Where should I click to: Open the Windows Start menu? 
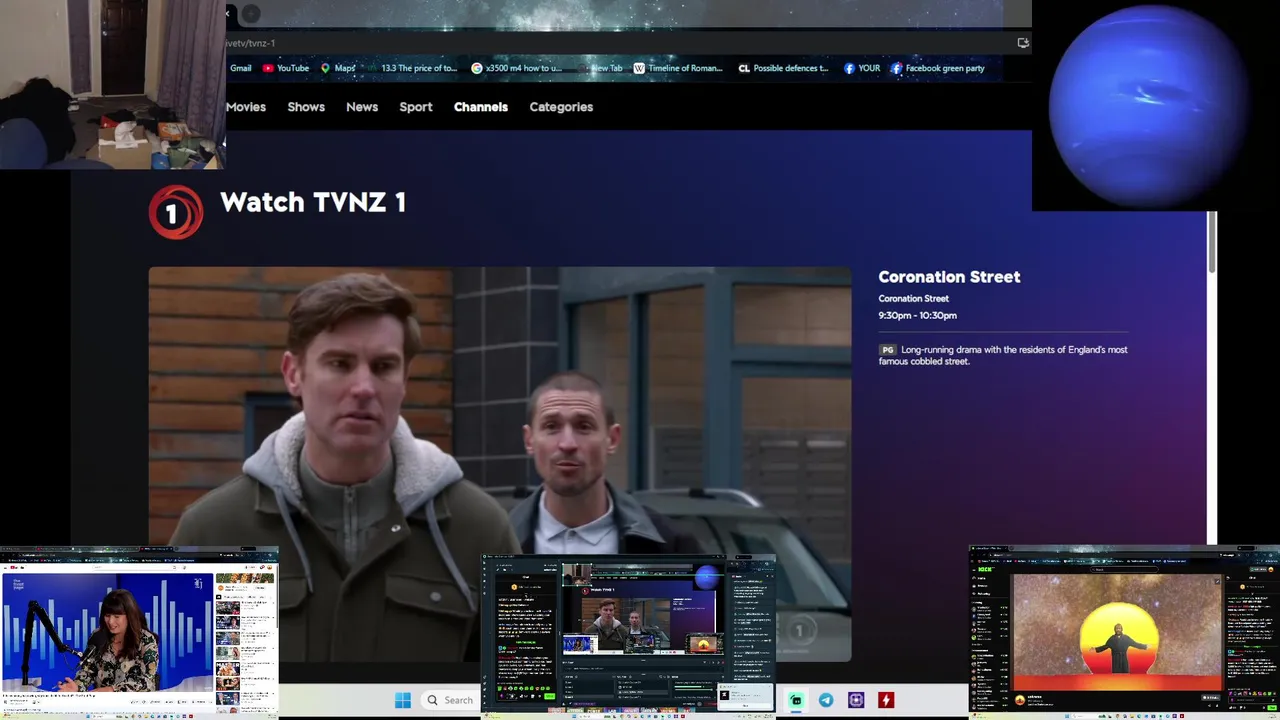pos(403,700)
